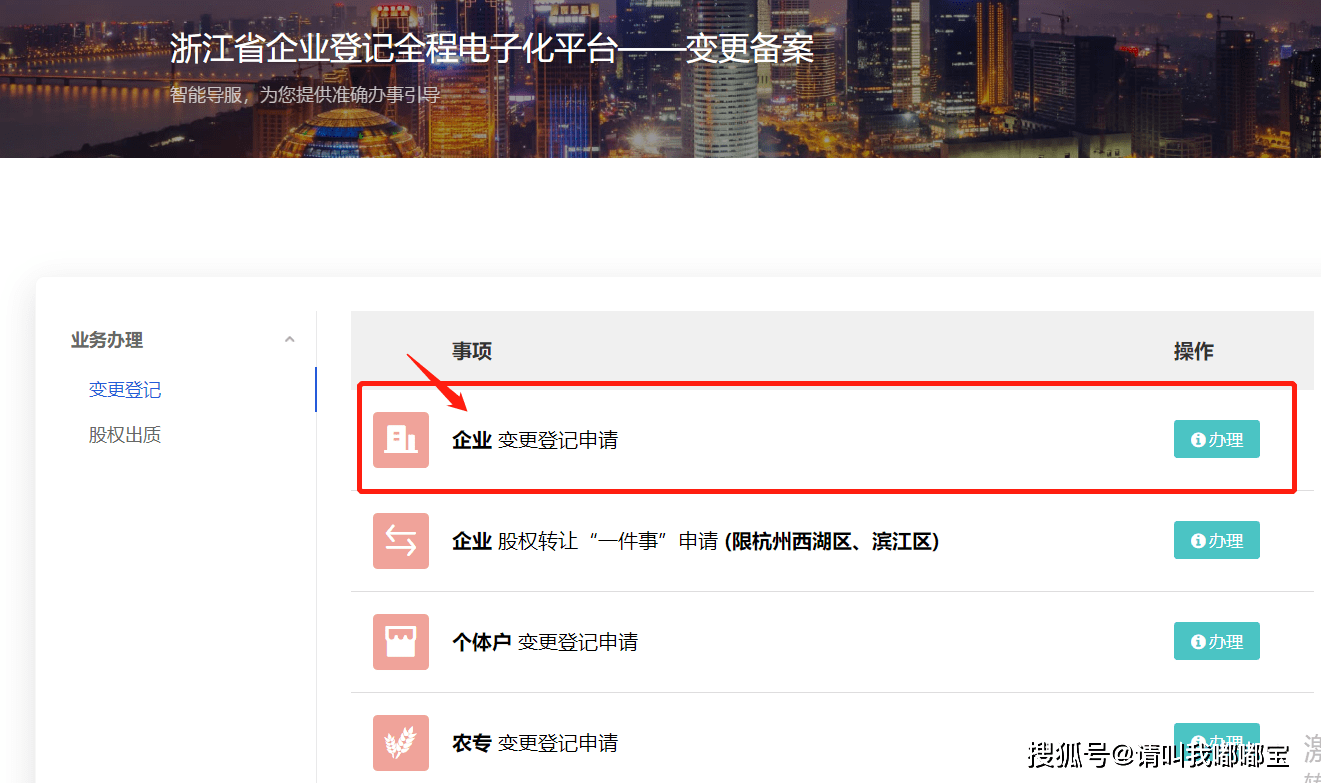Click the 浙江省企业登记全程电子化平台 page title
The image size is (1321, 783).
491,49
